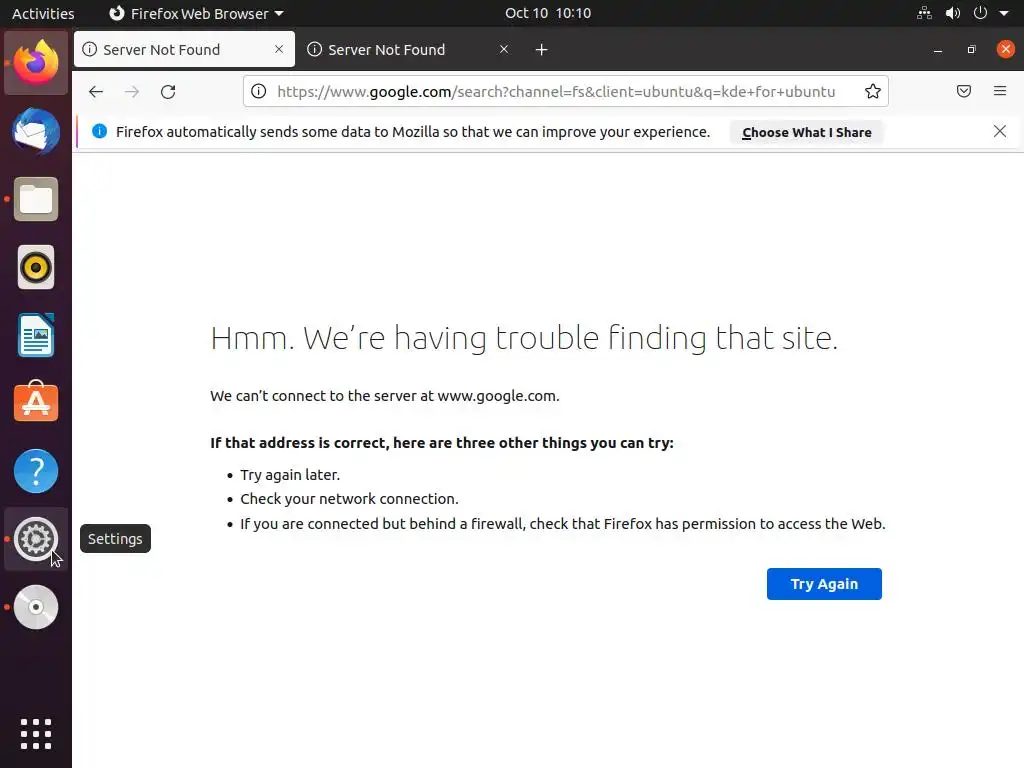Click the 'Hmm. We're having trouble finding that site.' heading
This screenshot has width=1024, height=768.
[524, 338]
